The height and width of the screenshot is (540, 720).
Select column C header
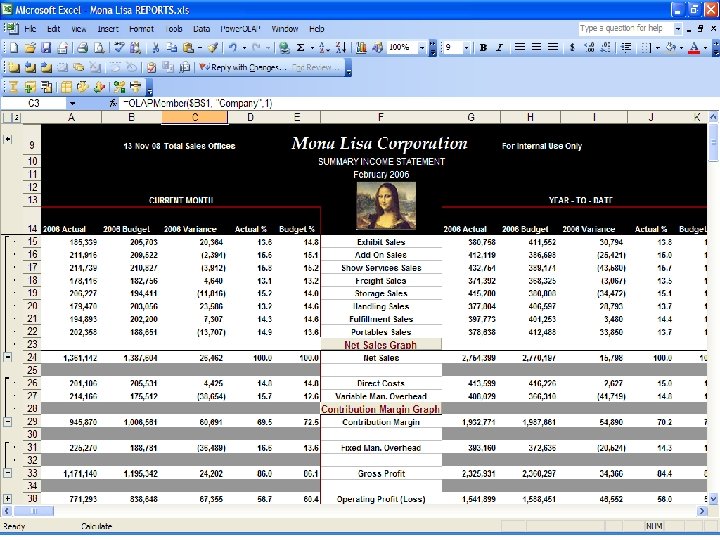point(195,118)
